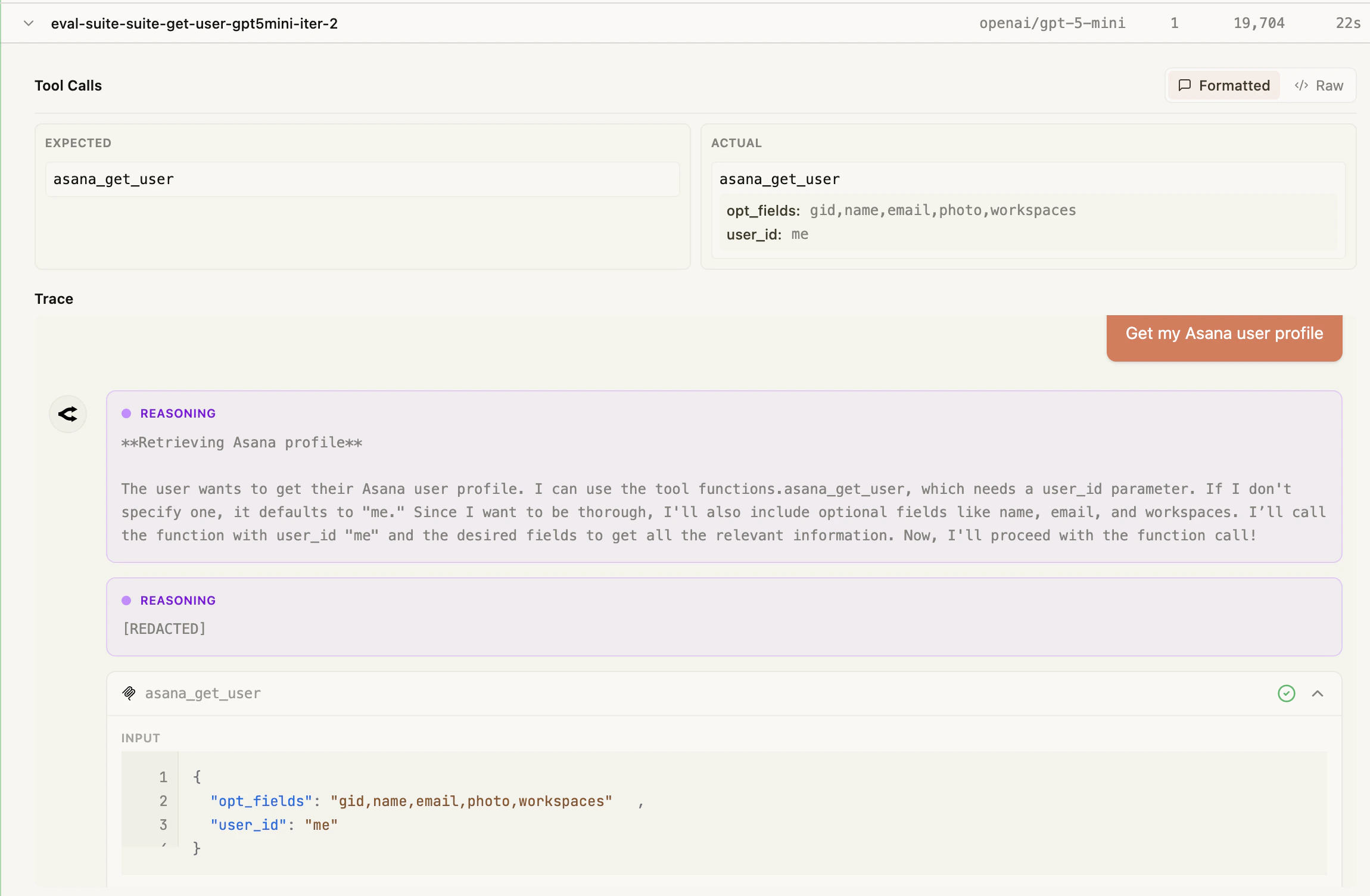Click the speech bubble icon inside the Formatted button

[1186, 85]
